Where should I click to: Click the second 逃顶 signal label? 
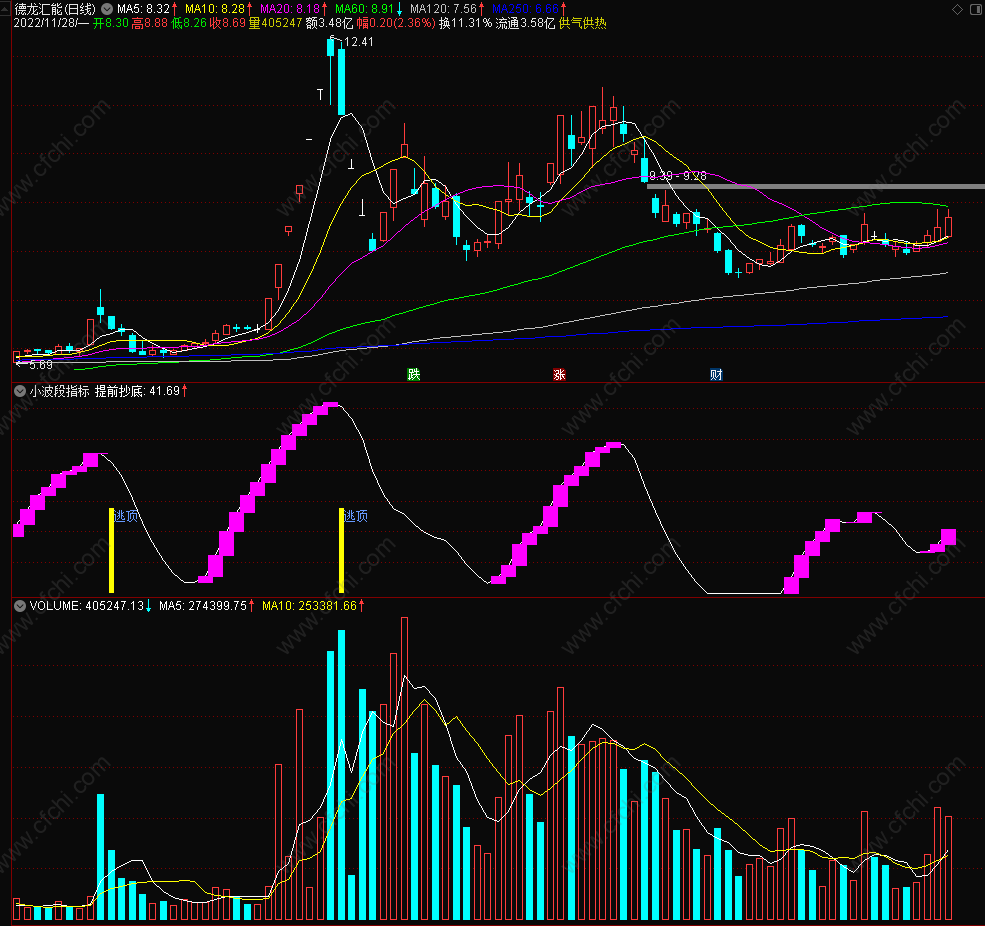tap(356, 516)
